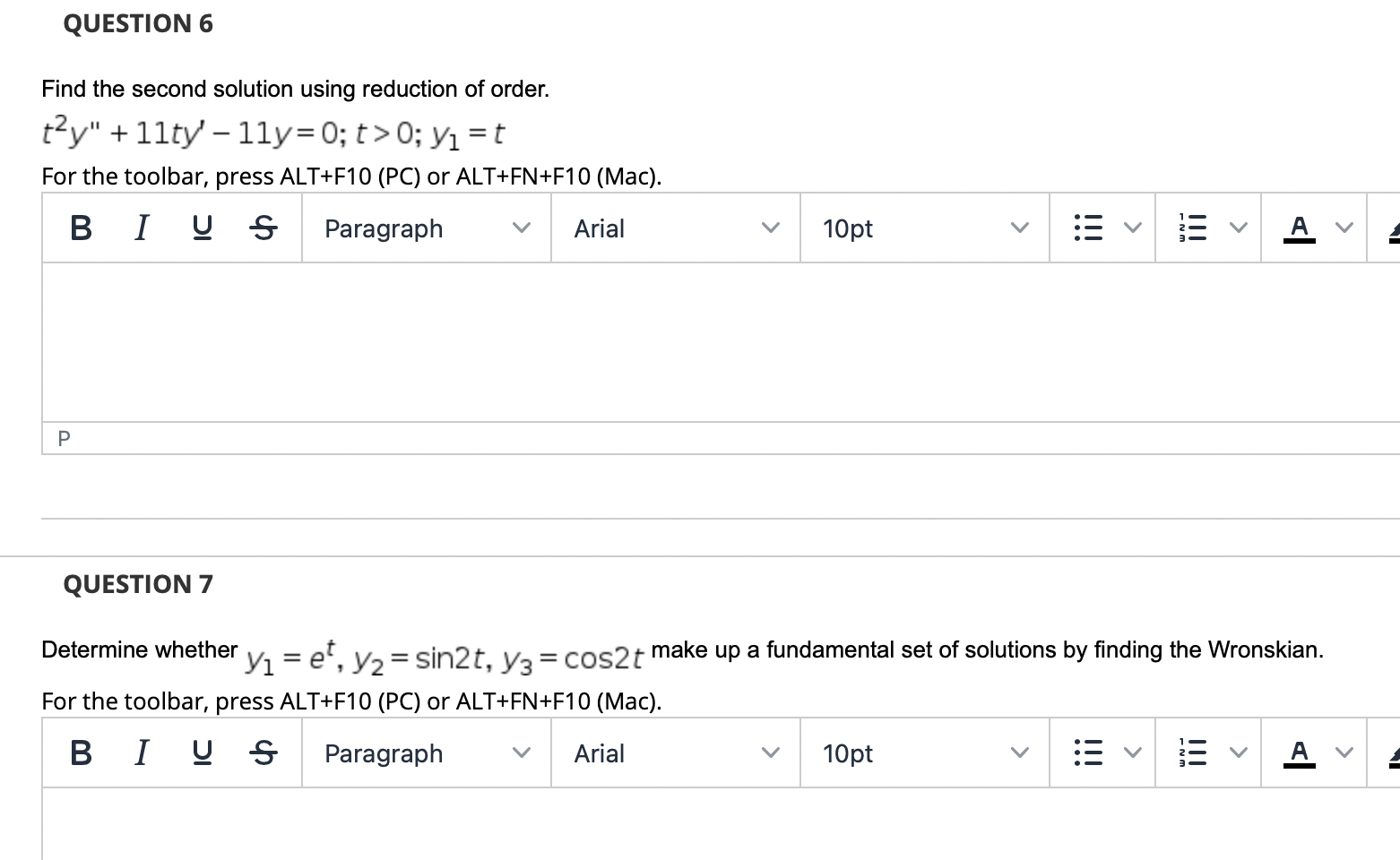The height and width of the screenshot is (860, 1400).
Task: Apply italic in the Question 6 editor
Action: pos(141,228)
